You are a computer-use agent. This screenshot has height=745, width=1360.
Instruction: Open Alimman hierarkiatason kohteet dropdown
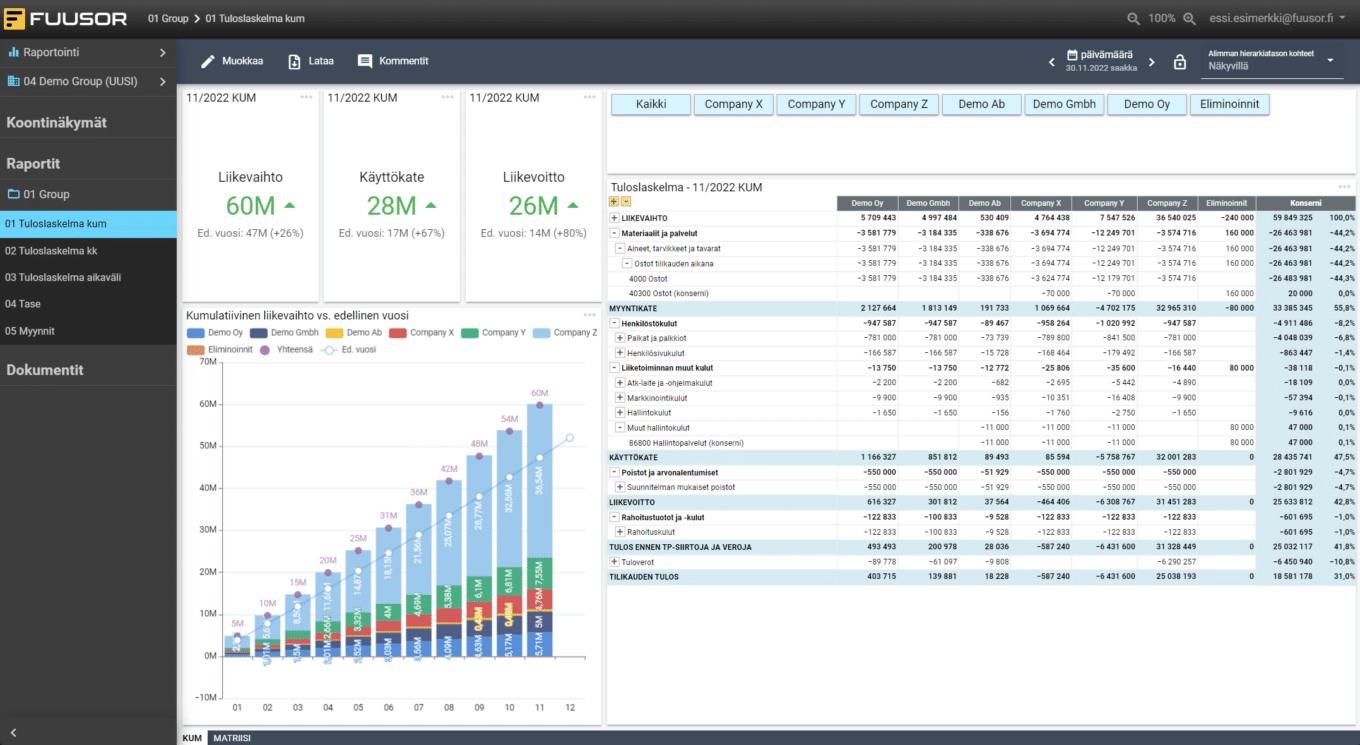click(x=1330, y=61)
